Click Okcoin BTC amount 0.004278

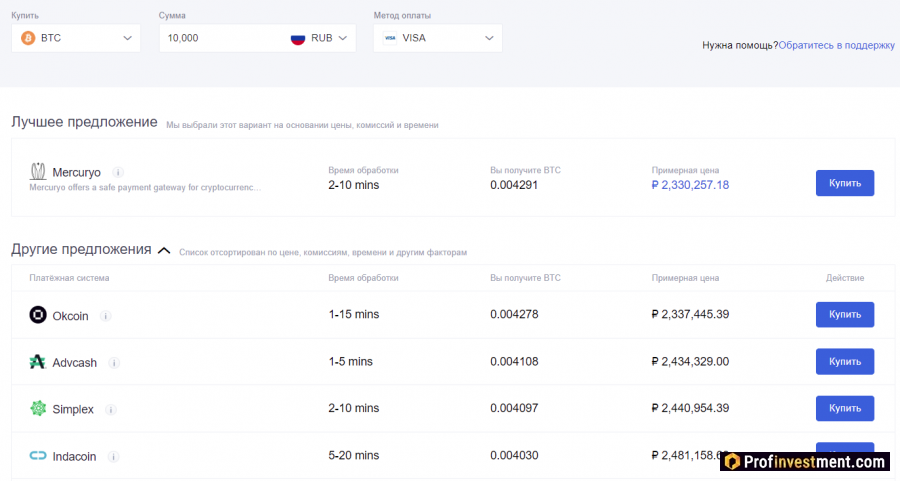click(x=514, y=314)
